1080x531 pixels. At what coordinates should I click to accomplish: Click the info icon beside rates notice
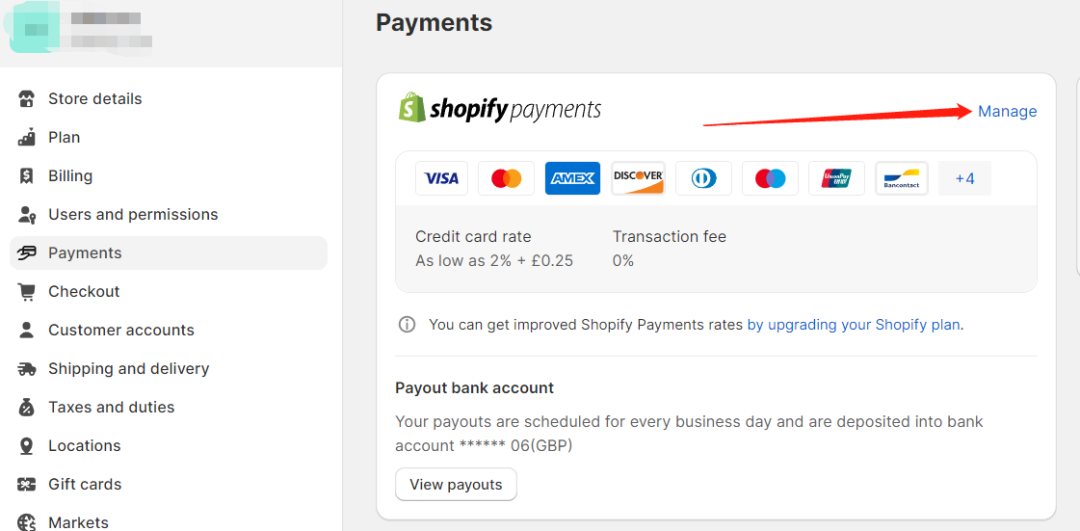407,324
